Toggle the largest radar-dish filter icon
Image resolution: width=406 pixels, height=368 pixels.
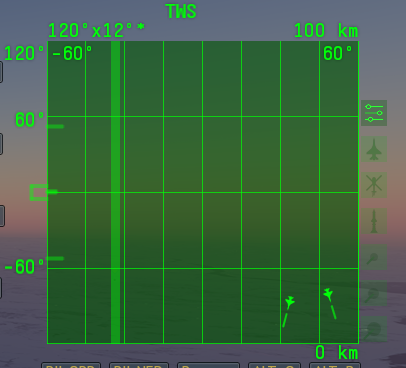pyautogui.click(x=374, y=329)
